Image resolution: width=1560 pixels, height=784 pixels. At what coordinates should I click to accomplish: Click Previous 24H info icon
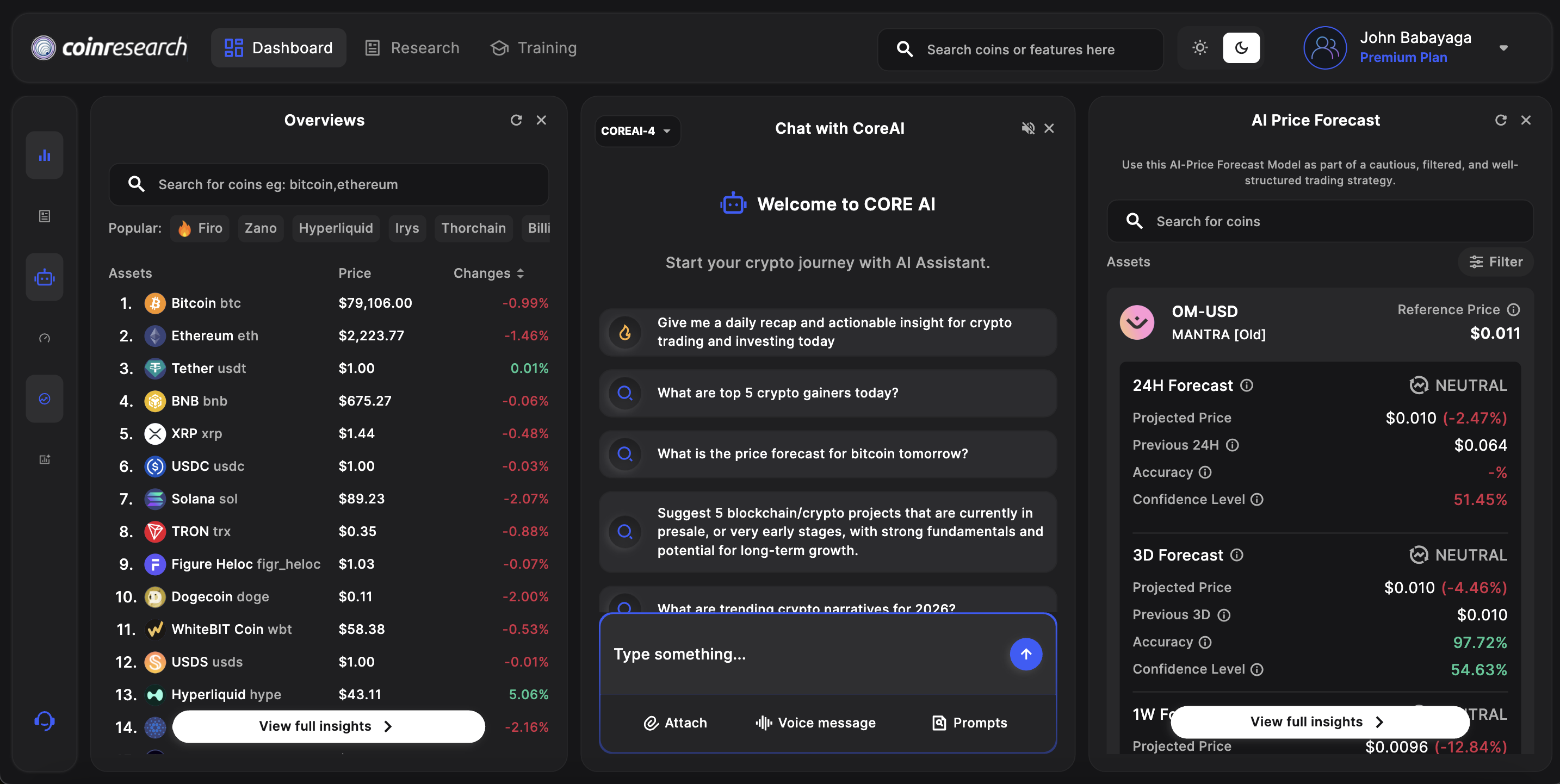click(x=1233, y=445)
